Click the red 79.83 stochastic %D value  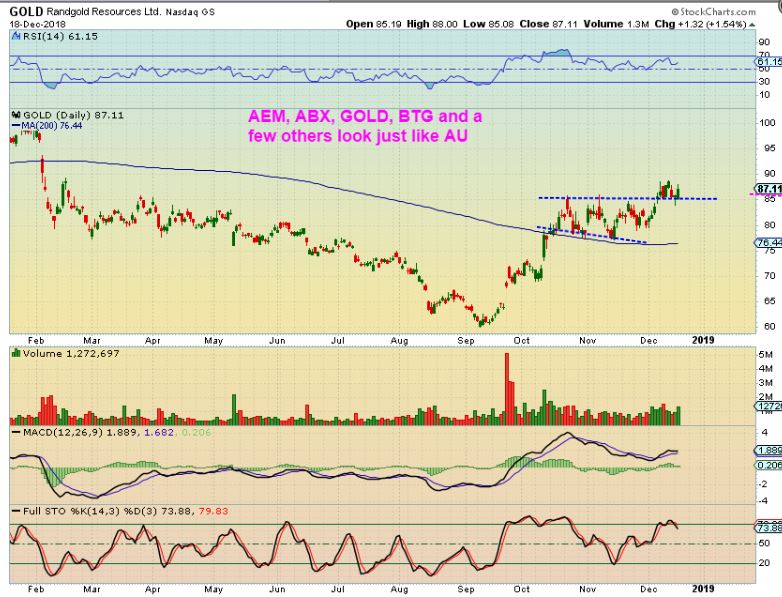point(213,511)
